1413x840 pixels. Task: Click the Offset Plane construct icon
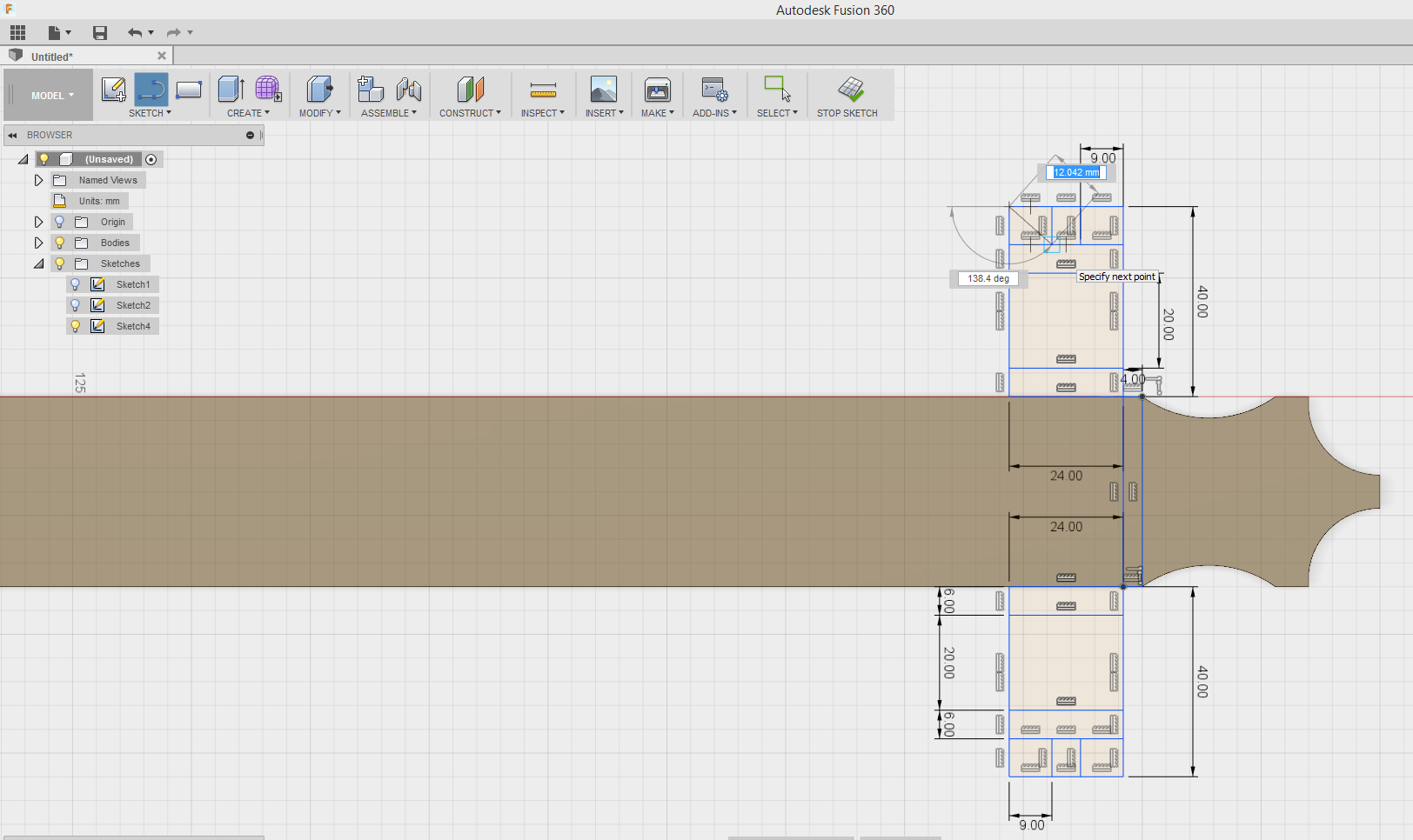click(470, 89)
